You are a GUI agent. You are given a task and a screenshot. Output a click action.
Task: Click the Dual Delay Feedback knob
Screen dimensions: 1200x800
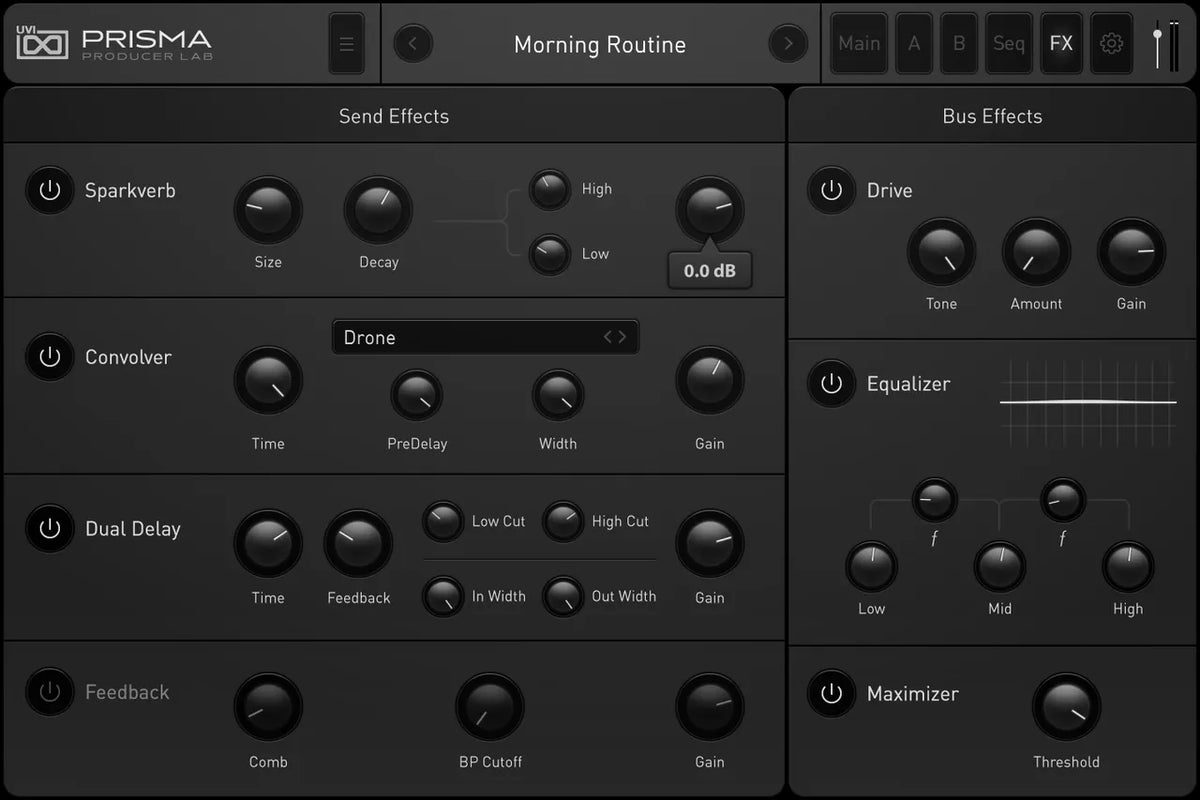tap(358, 544)
